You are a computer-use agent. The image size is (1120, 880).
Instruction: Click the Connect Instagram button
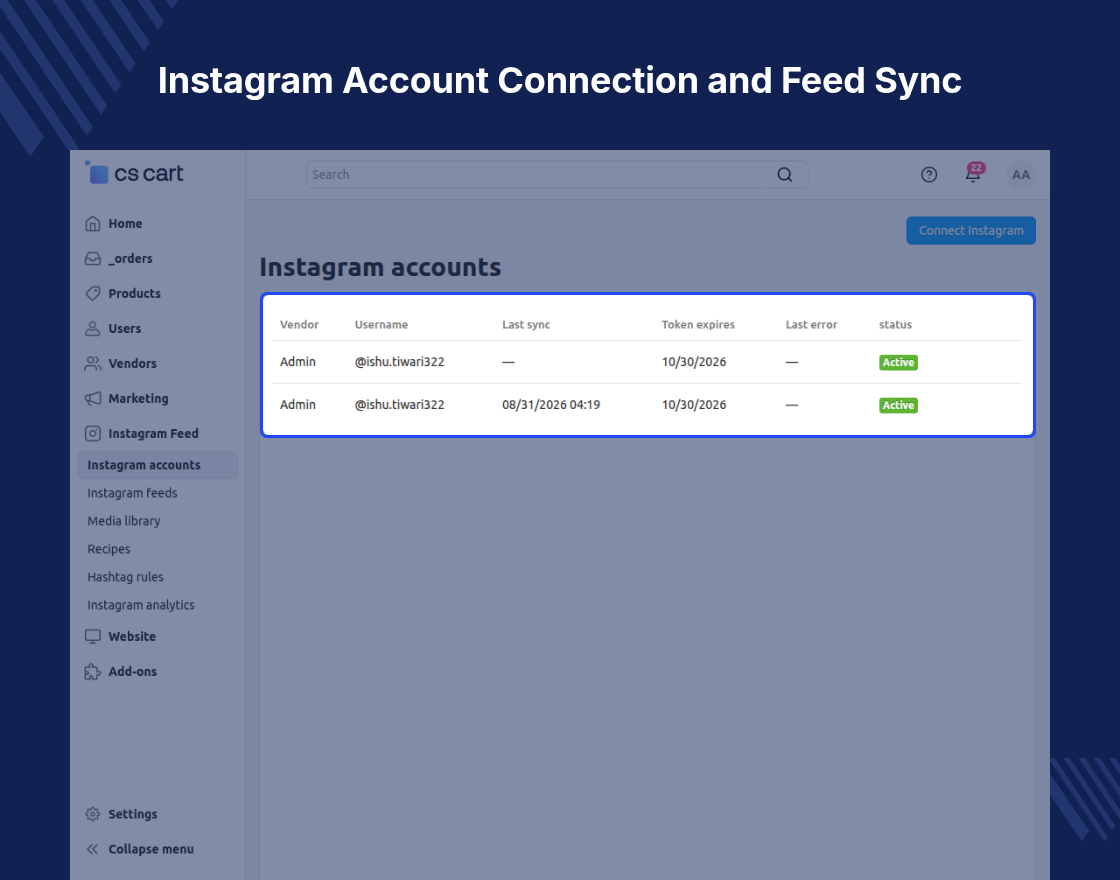click(x=971, y=231)
